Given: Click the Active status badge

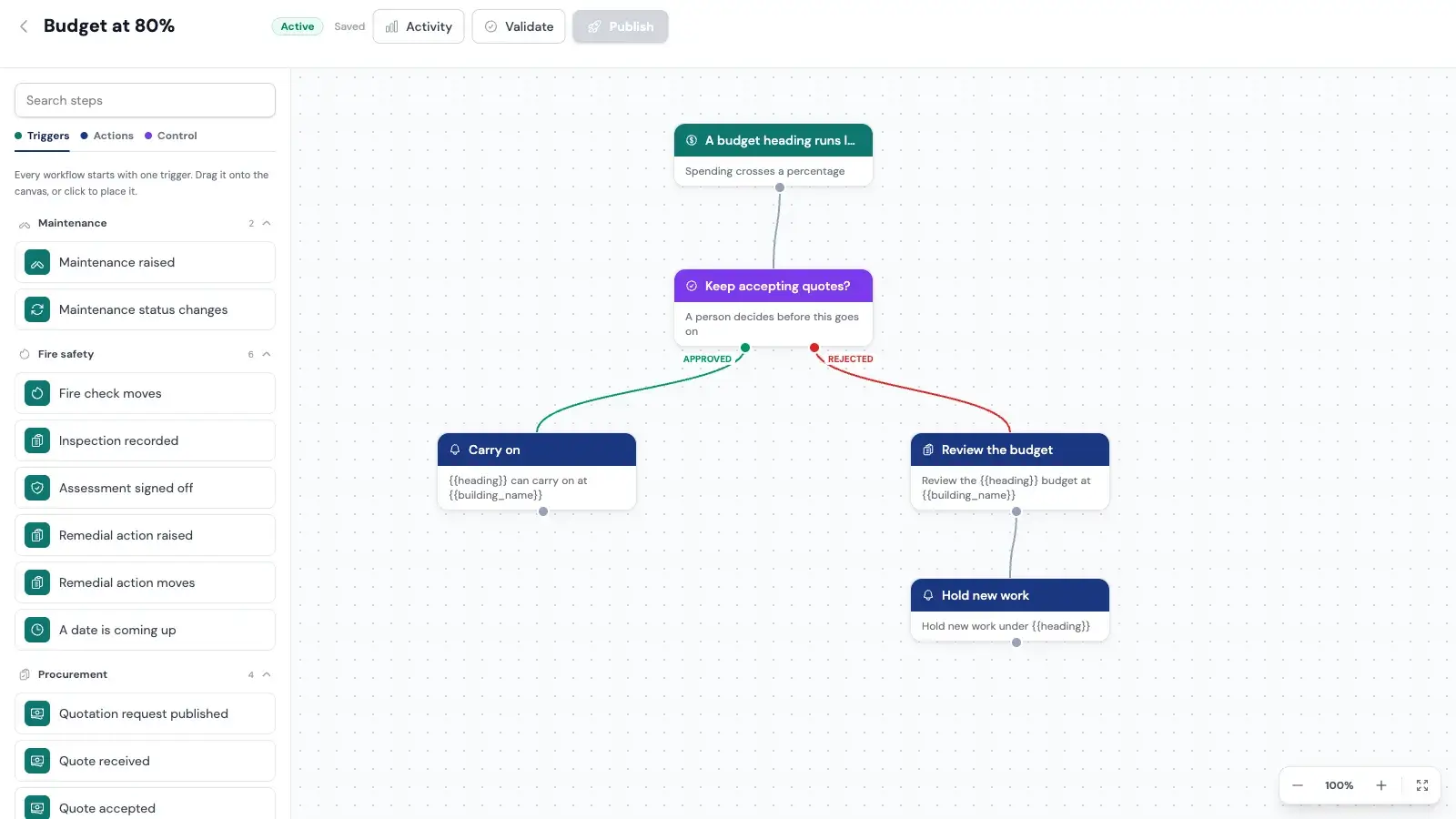Looking at the screenshot, I should tap(298, 26).
